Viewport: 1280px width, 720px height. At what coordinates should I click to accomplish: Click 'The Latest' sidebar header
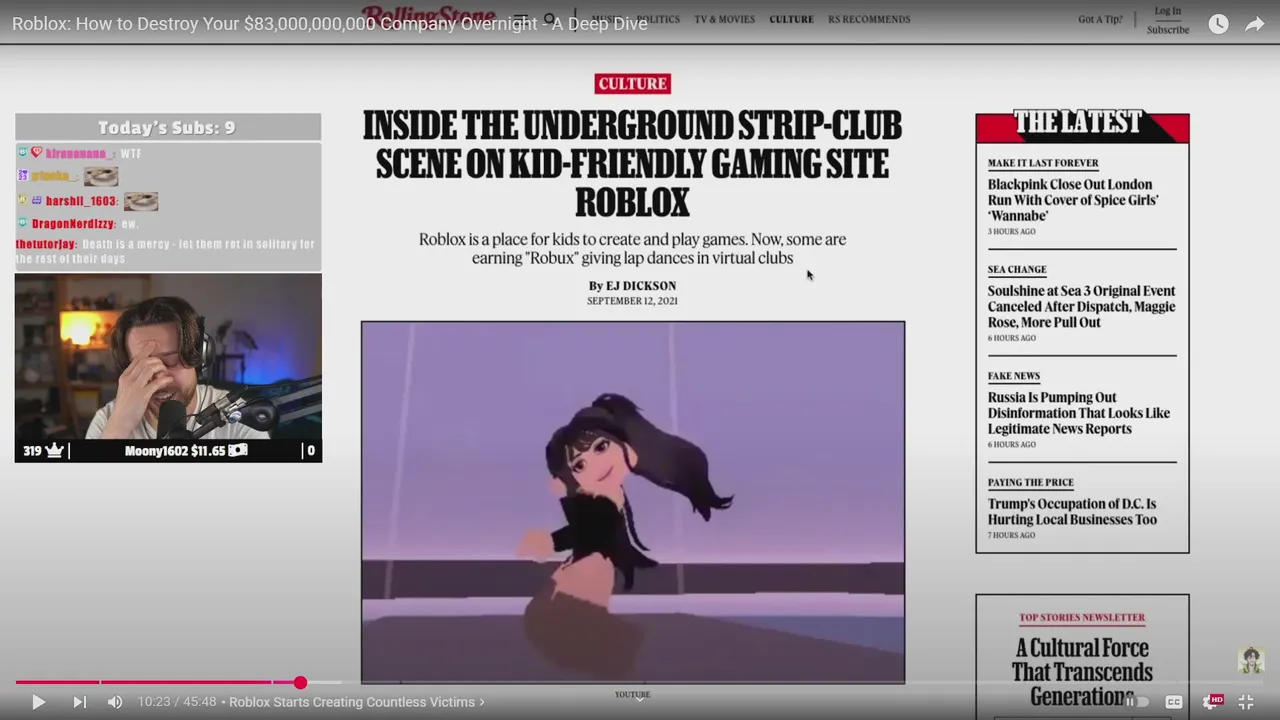point(1078,123)
